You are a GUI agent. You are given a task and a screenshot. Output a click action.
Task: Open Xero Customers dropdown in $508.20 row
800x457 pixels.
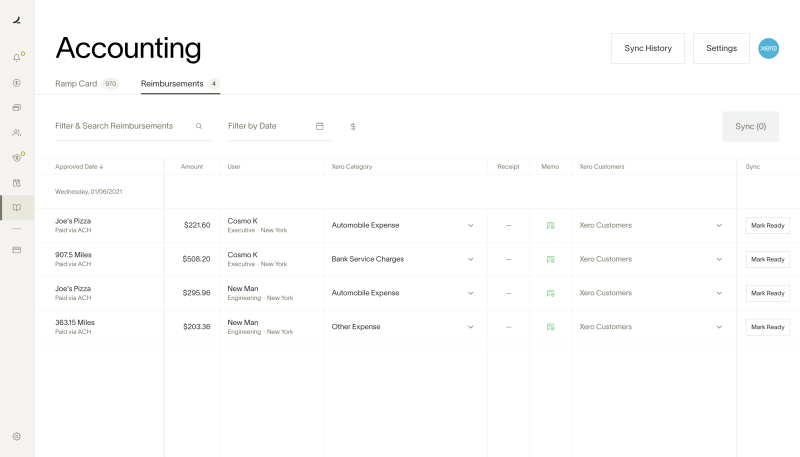point(719,259)
